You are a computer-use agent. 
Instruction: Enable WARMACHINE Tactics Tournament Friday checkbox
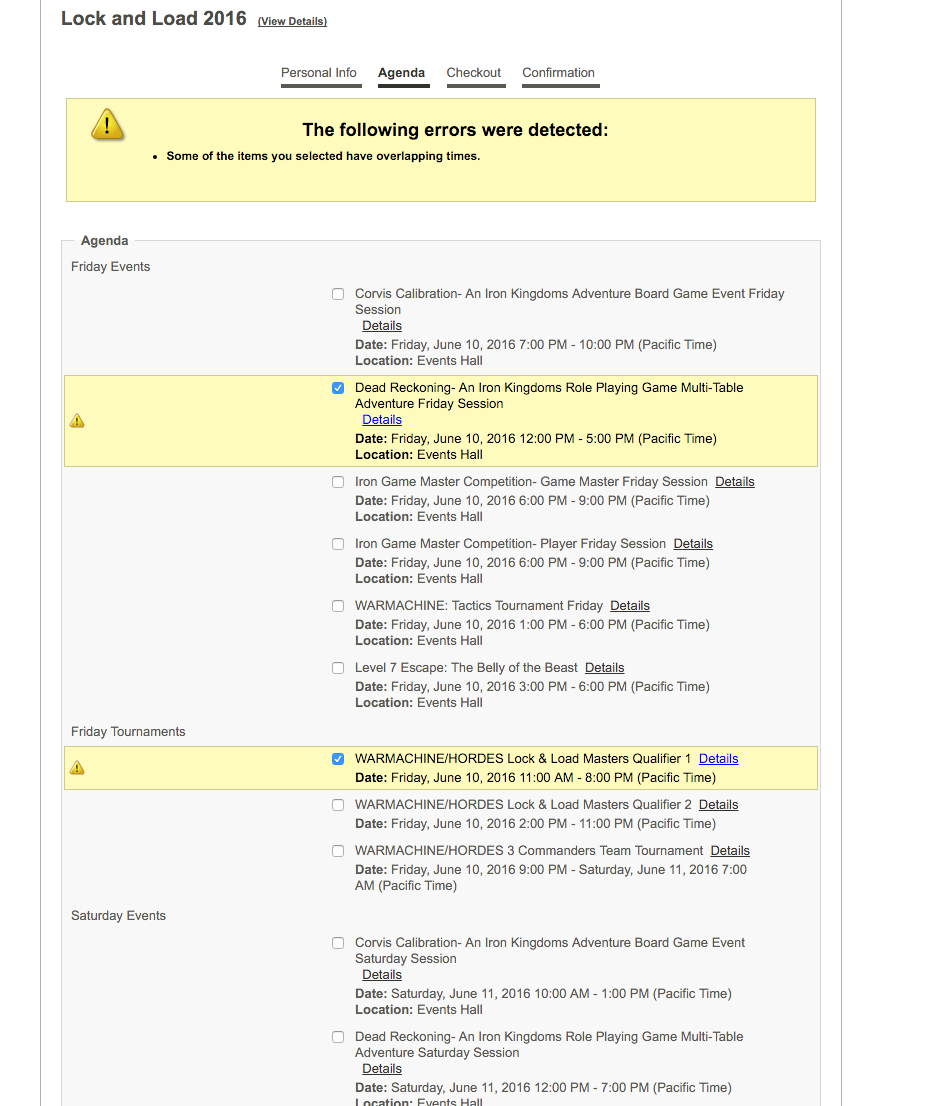pyautogui.click(x=338, y=606)
